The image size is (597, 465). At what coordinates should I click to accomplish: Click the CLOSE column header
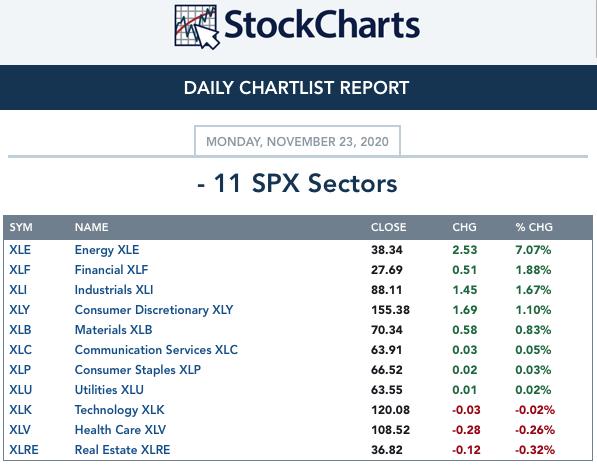pos(388,227)
